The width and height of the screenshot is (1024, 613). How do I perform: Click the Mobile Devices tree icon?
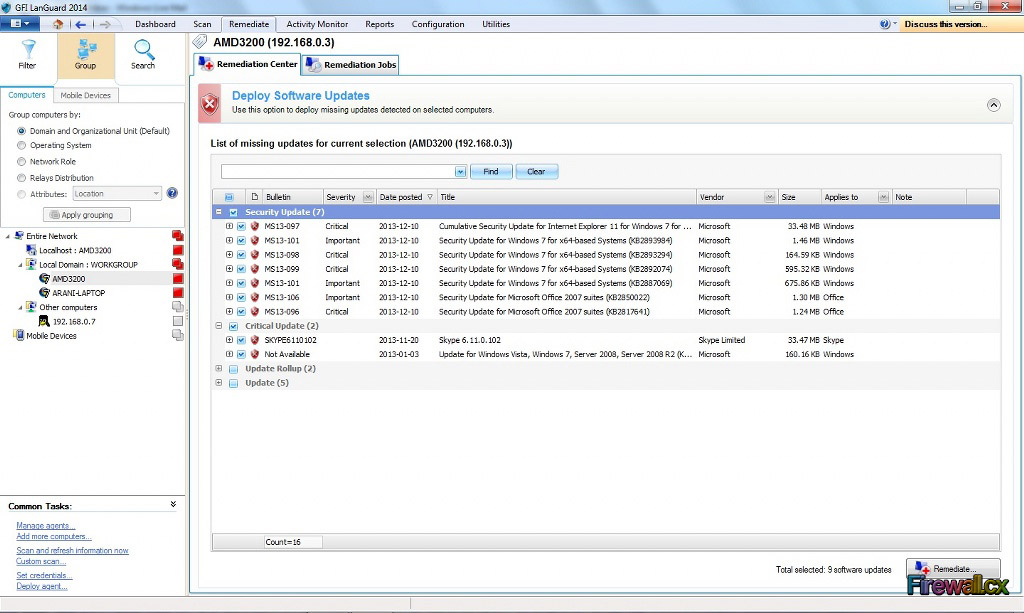19,336
